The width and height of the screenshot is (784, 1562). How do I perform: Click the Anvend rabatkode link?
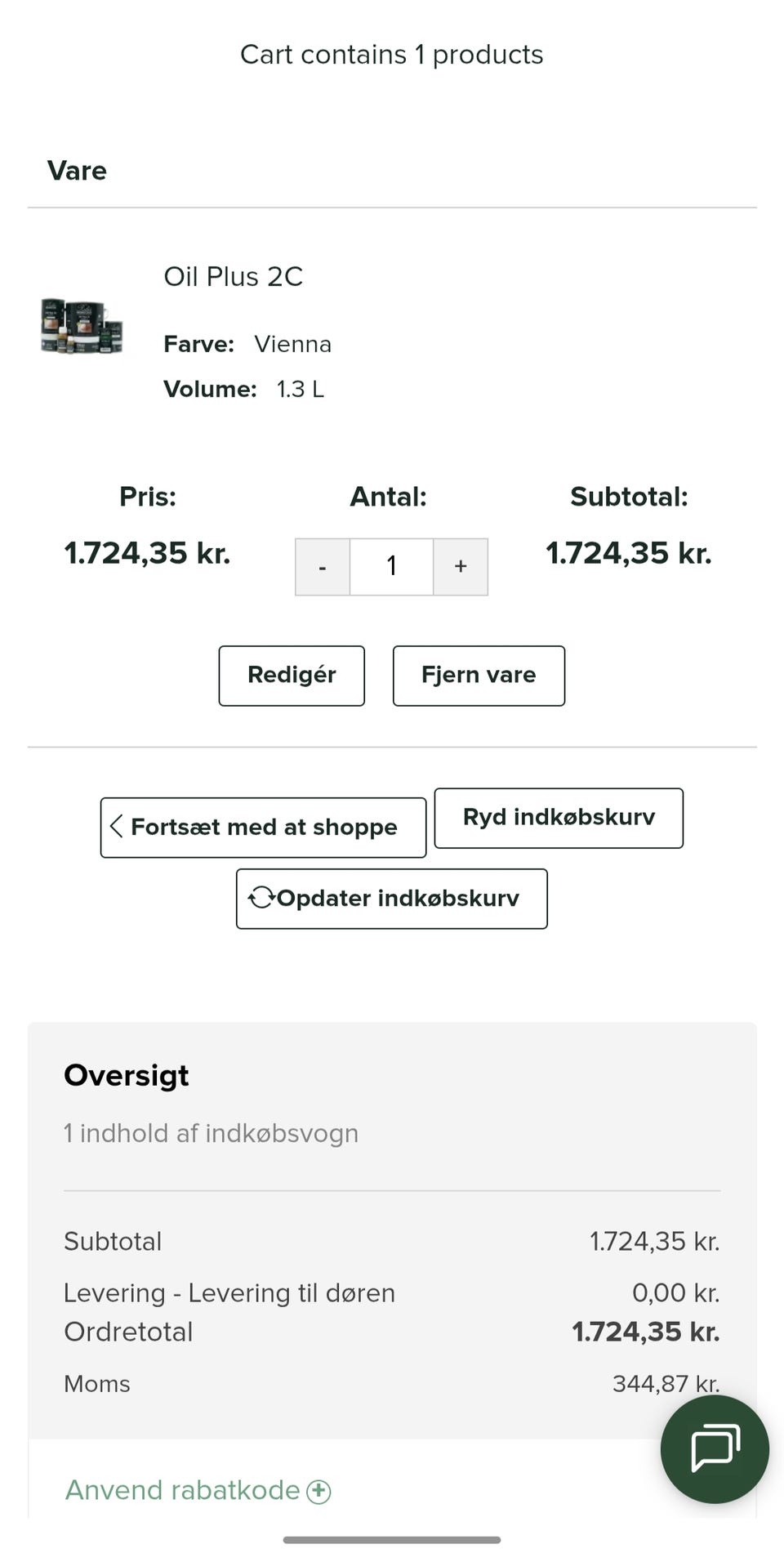click(x=182, y=1490)
